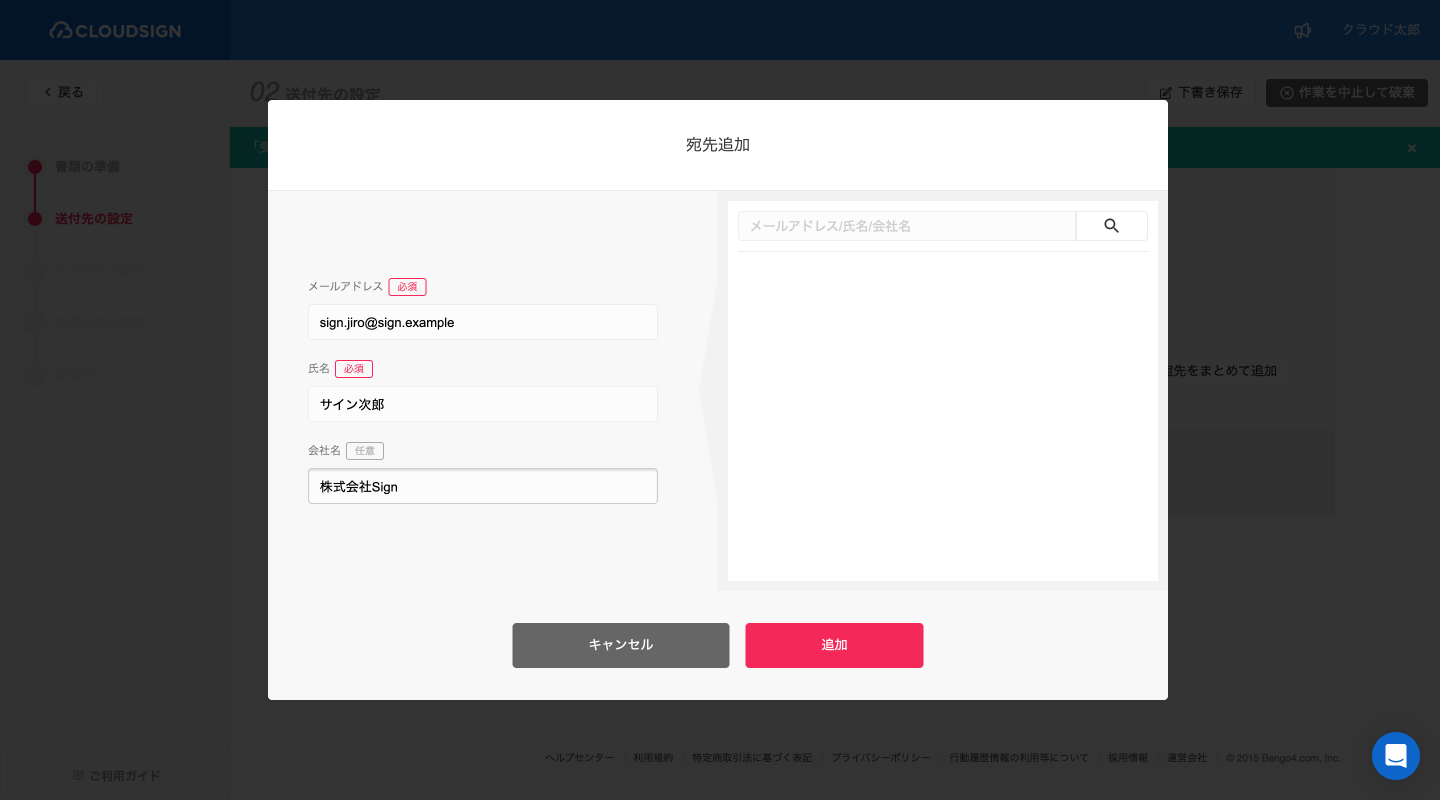1440x800 pixels.
Task: Click the 氏名 field with サイン次郎
Action: 482,404
